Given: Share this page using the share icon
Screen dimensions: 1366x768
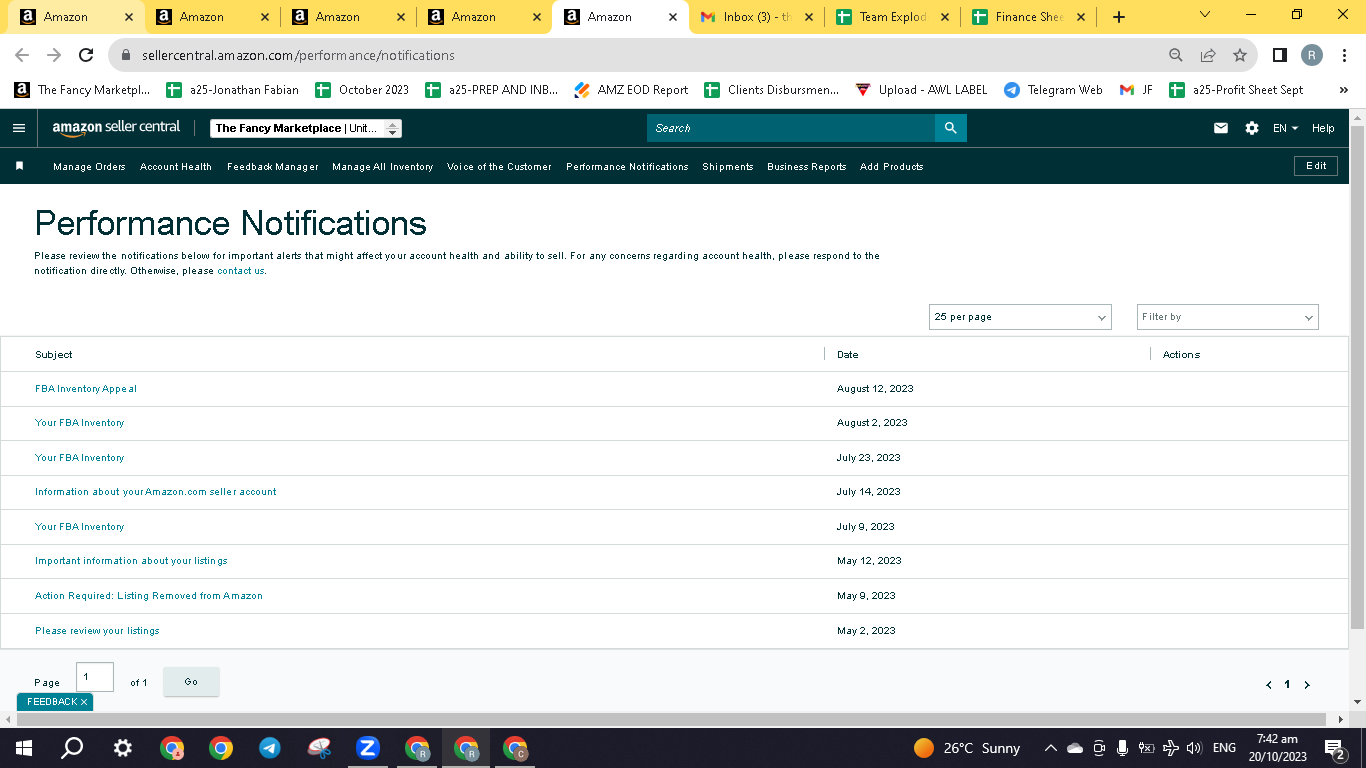Looking at the screenshot, I should coord(1208,55).
